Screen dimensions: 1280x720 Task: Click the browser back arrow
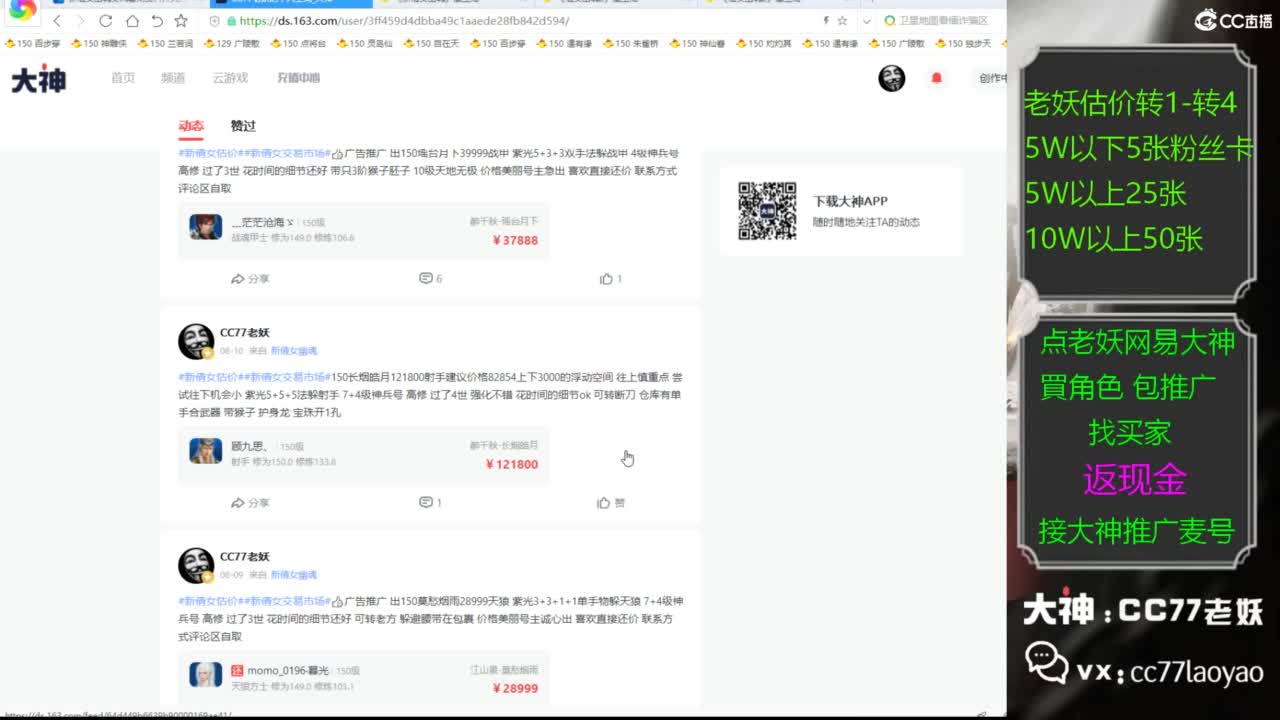pos(57,20)
